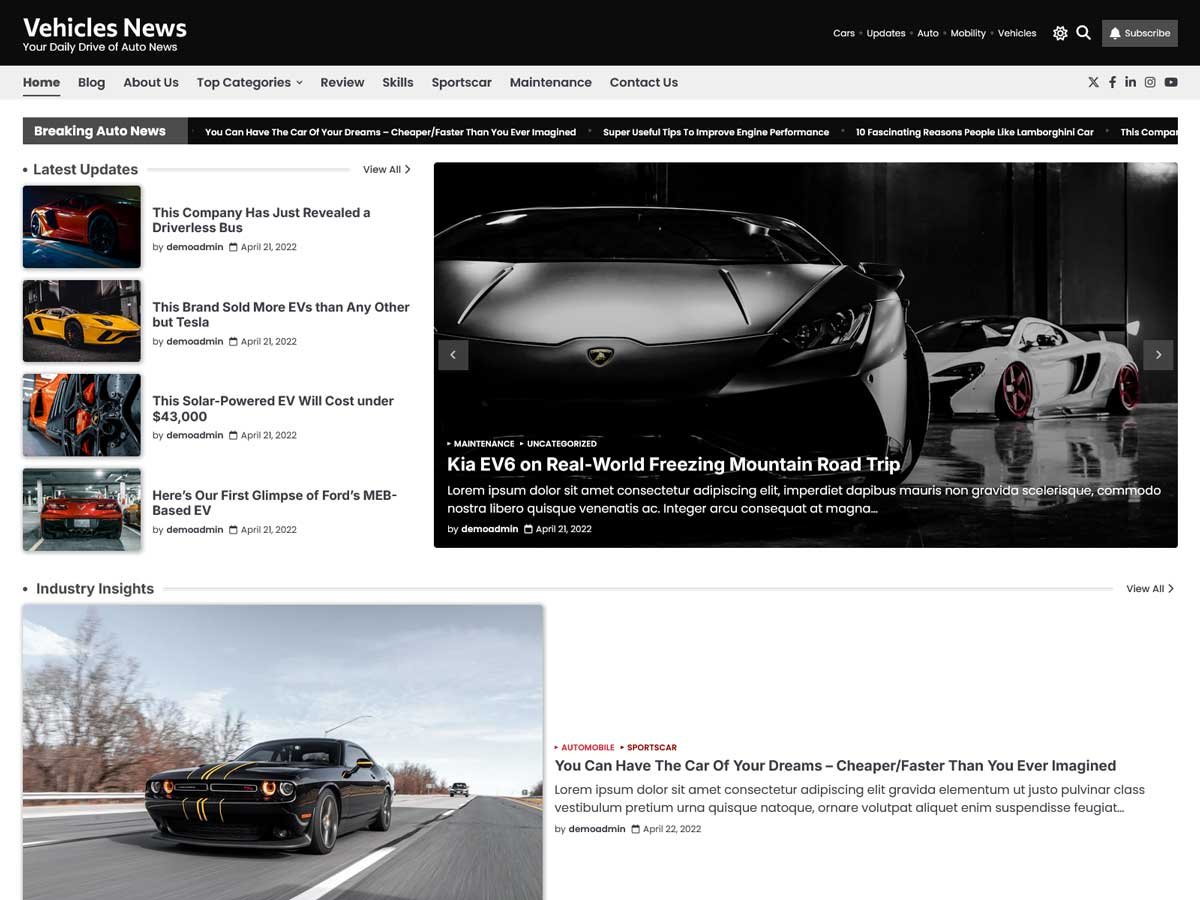
Task: Click the yellow Lamborghini thumbnail
Action: pyautogui.click(x=82, y=321)
